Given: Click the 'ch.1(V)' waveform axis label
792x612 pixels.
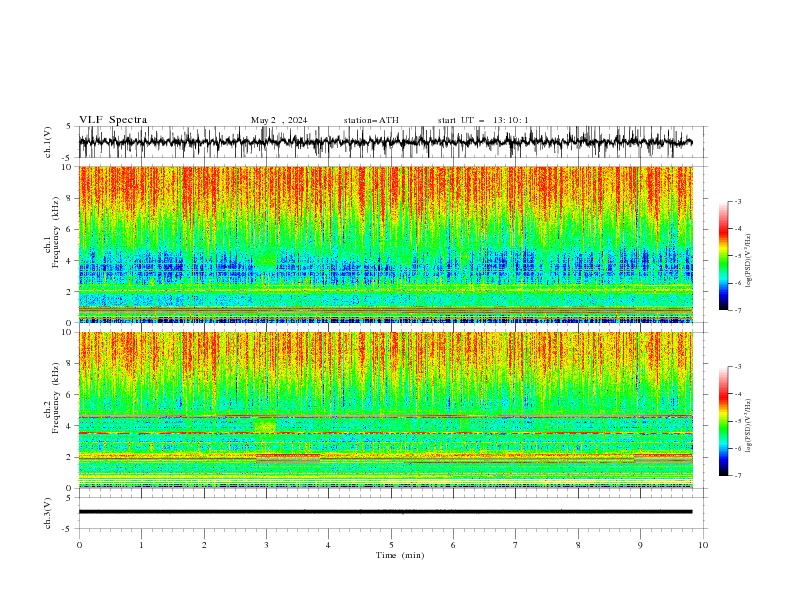Looking at the screenshot, I should point(48,142).
